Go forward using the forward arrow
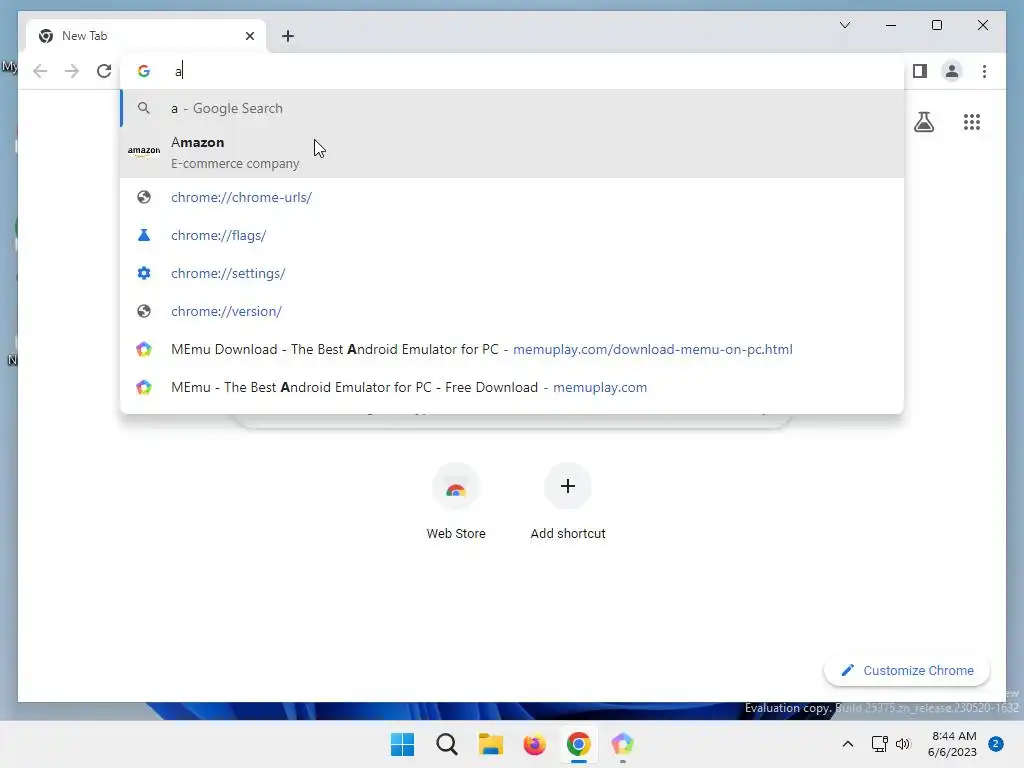 tap(72, 71)
